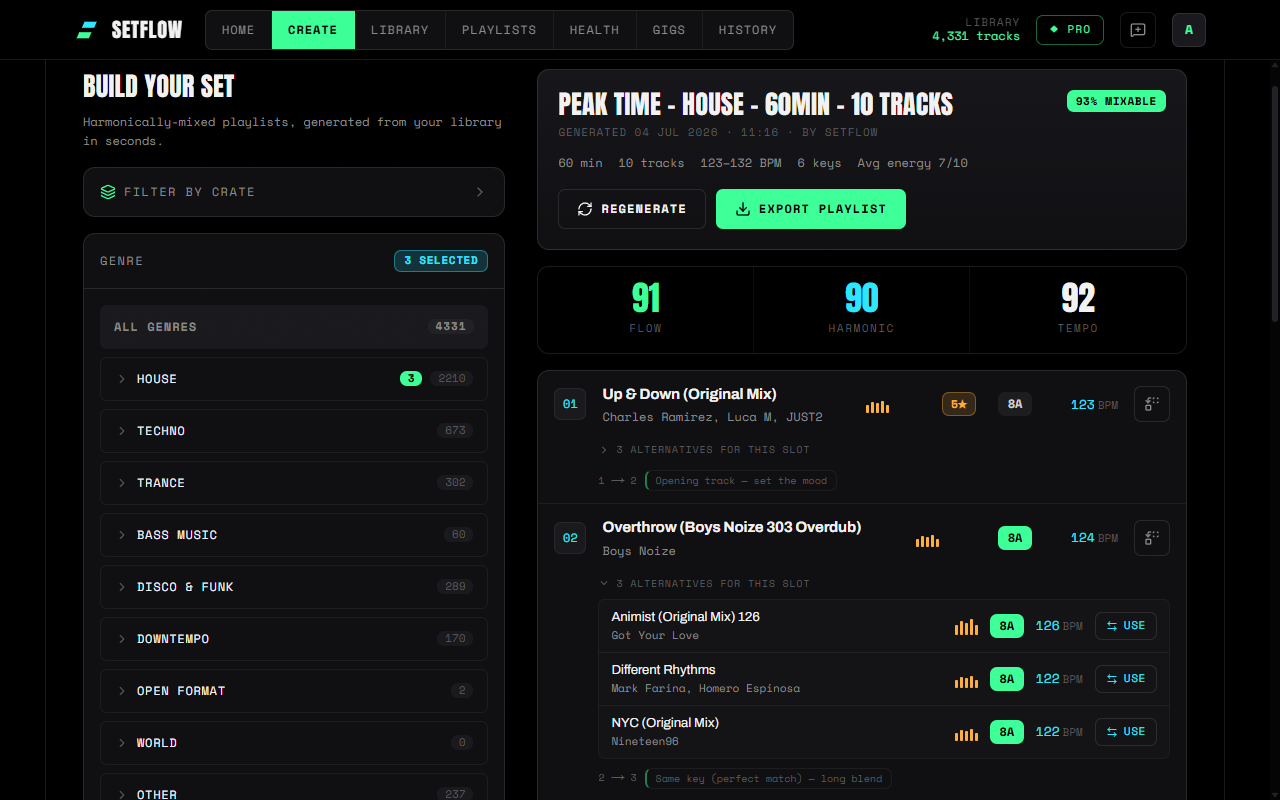1280x800 pixels.
Task: Open the user avatar A menu
Action: point(1189,30)
